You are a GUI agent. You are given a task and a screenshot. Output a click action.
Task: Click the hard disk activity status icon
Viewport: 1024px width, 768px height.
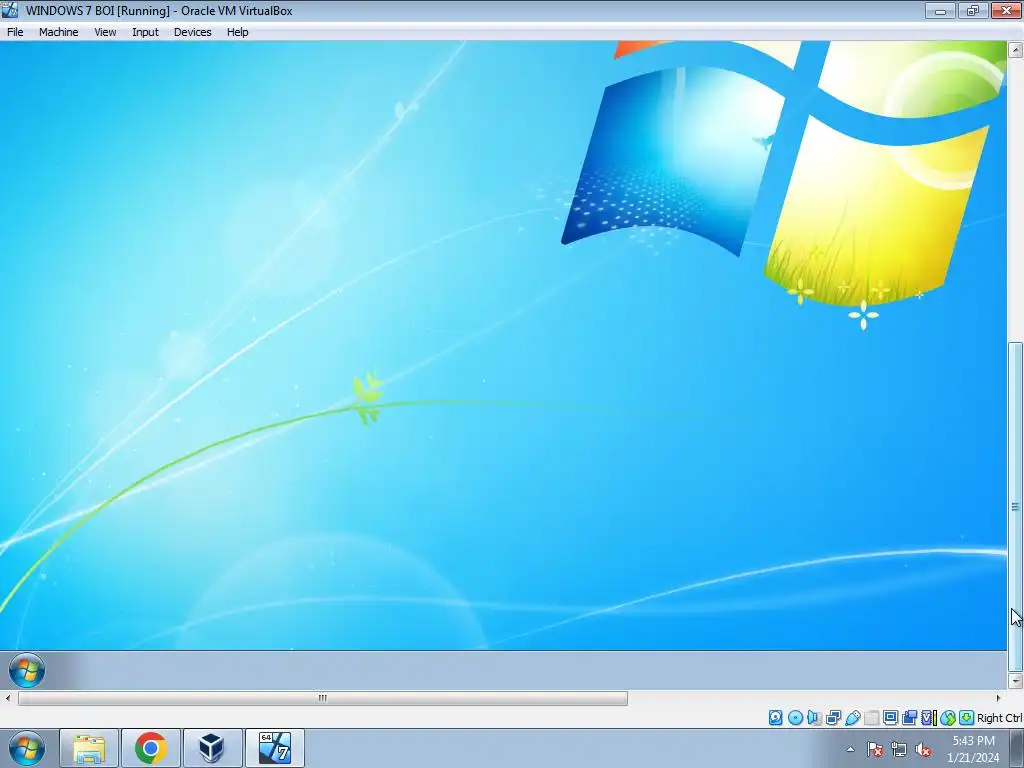pos(775,718)
